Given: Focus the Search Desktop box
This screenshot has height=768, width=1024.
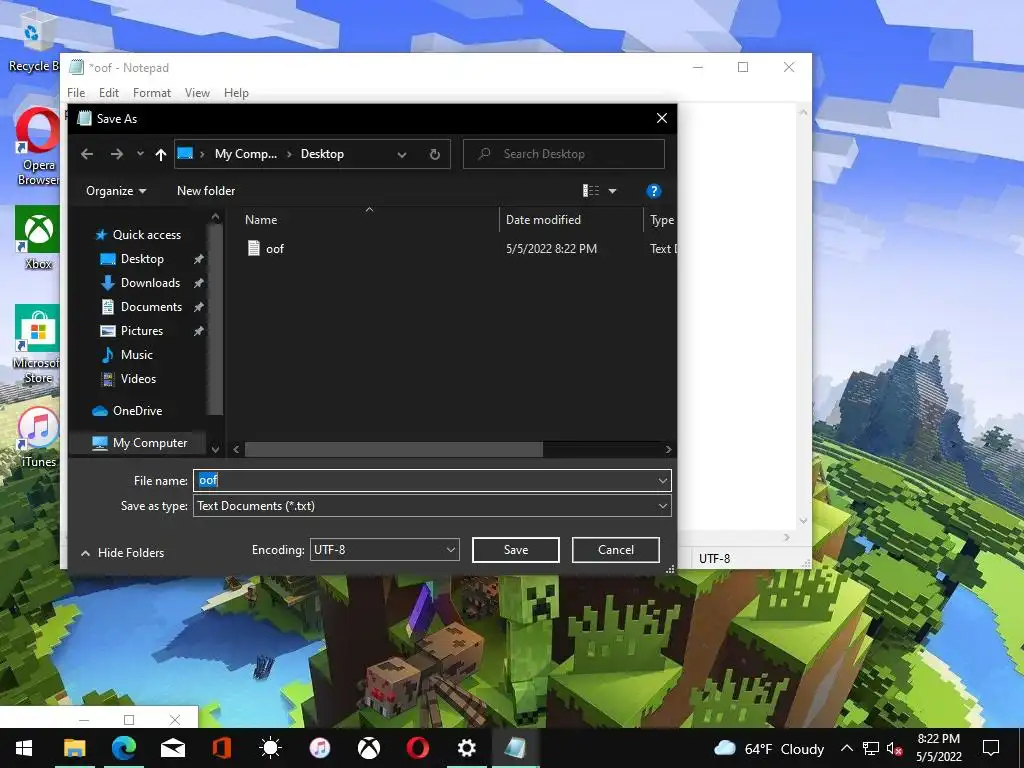Looking at the screenshot, I should tap(564, 154).
